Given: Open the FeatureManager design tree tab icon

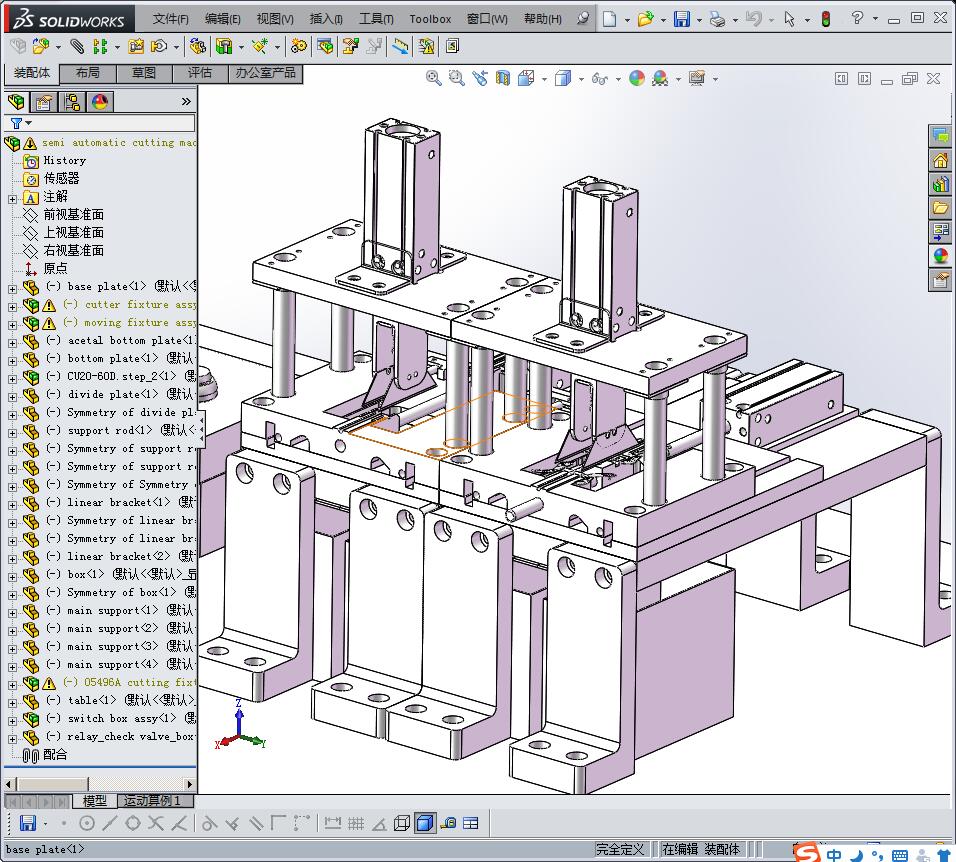Looking at the screenshot, I should 16,102.
